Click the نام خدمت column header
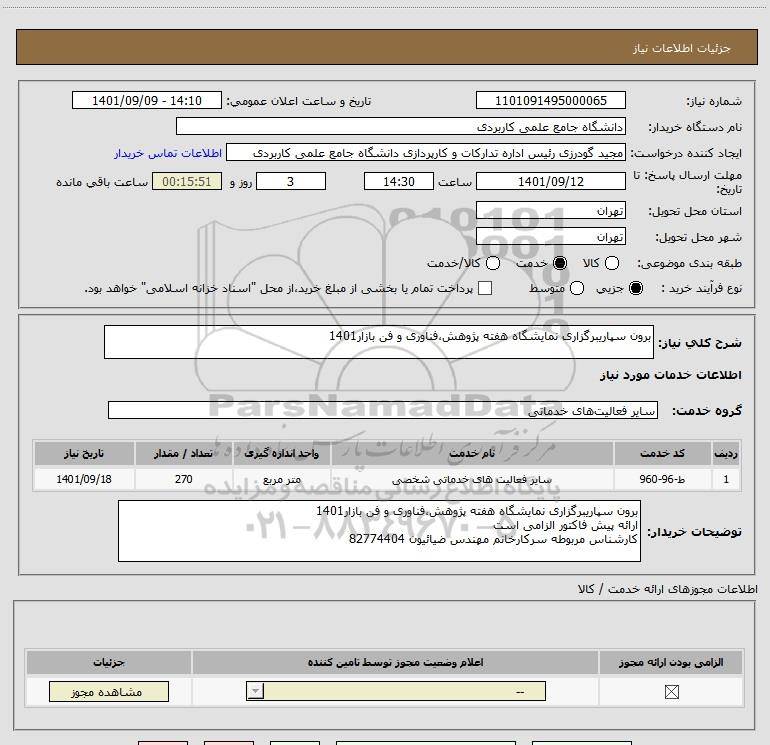Viewport: 770px width, 745px height. (472, 453)
